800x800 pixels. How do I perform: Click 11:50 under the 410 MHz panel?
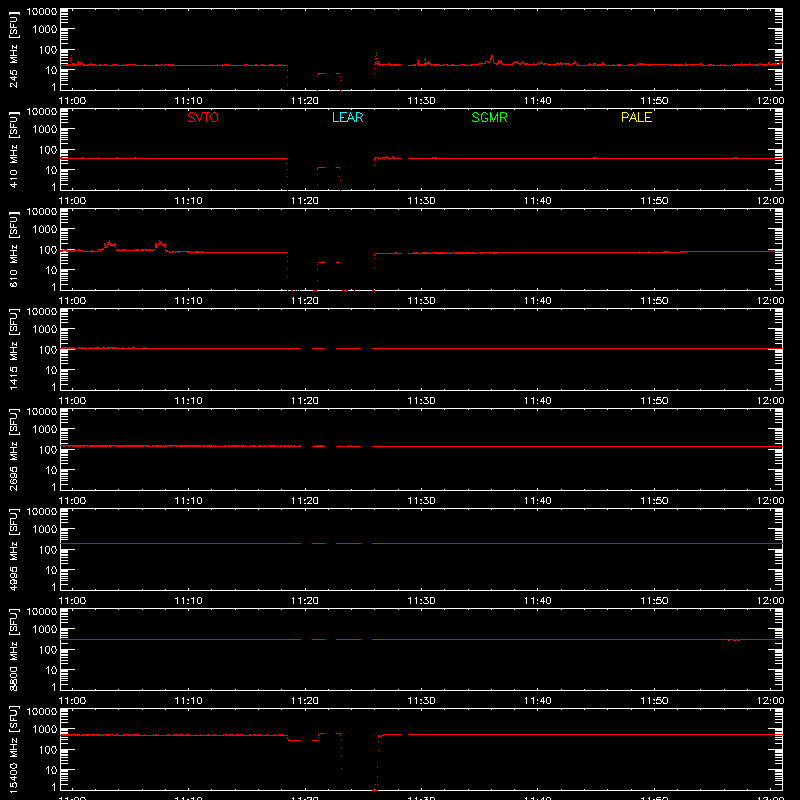[654, 201]
